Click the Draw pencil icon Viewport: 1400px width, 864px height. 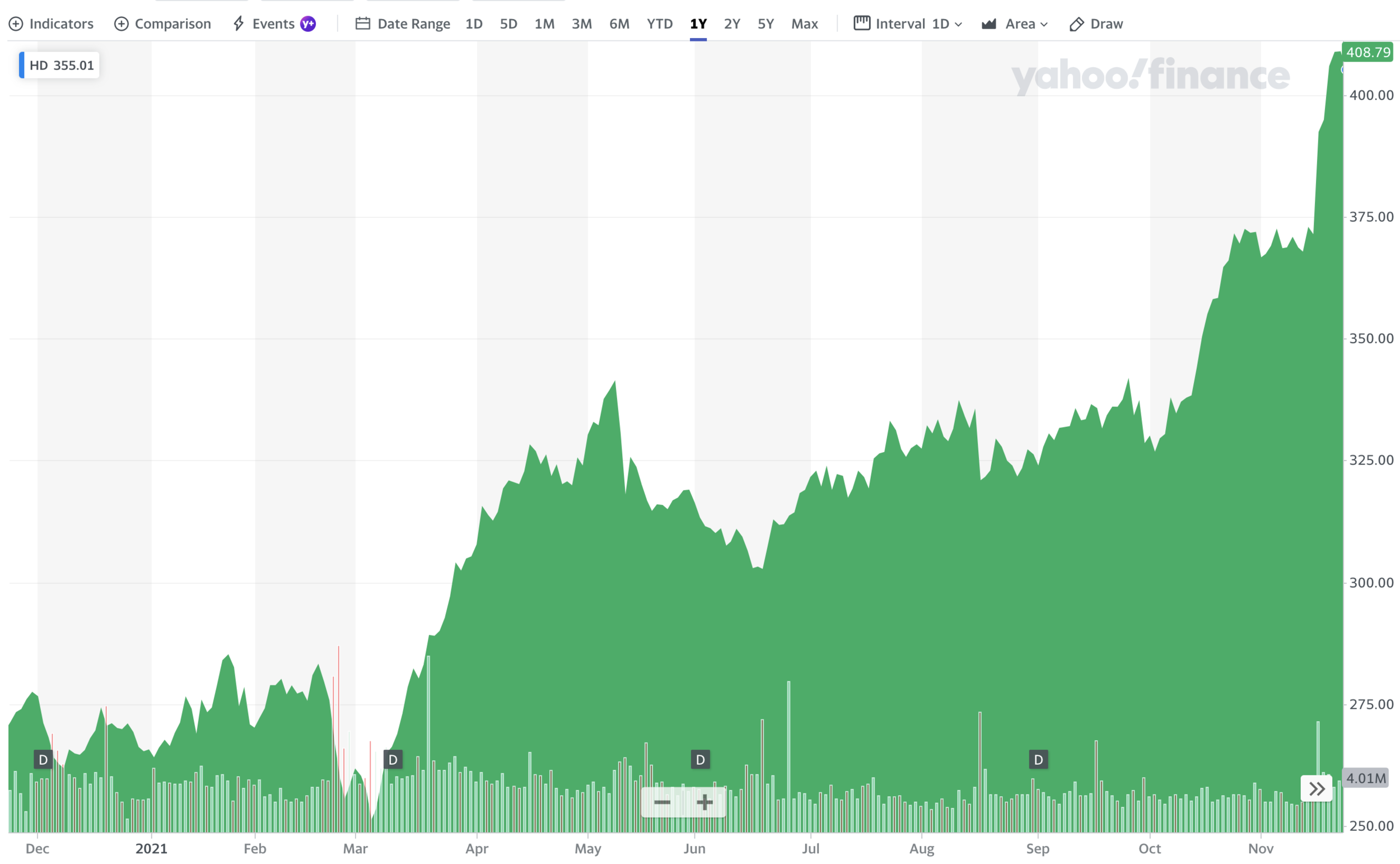(x=1076, y=24)
